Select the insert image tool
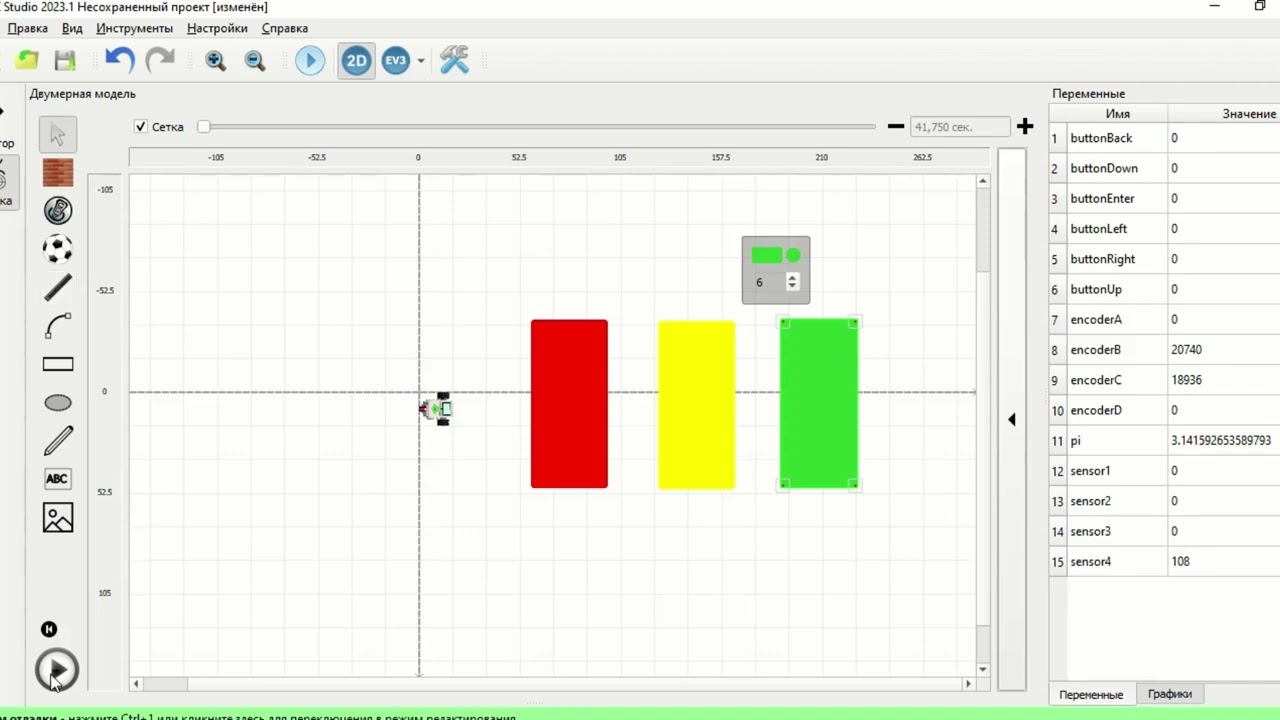This screenshot has height=720, width=1280. click(x=58, y=517)
